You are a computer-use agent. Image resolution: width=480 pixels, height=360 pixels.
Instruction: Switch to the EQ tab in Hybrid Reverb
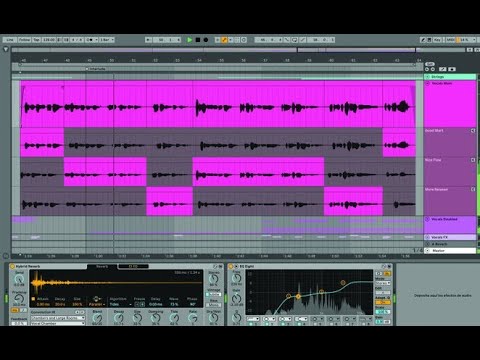click(133, 266)
